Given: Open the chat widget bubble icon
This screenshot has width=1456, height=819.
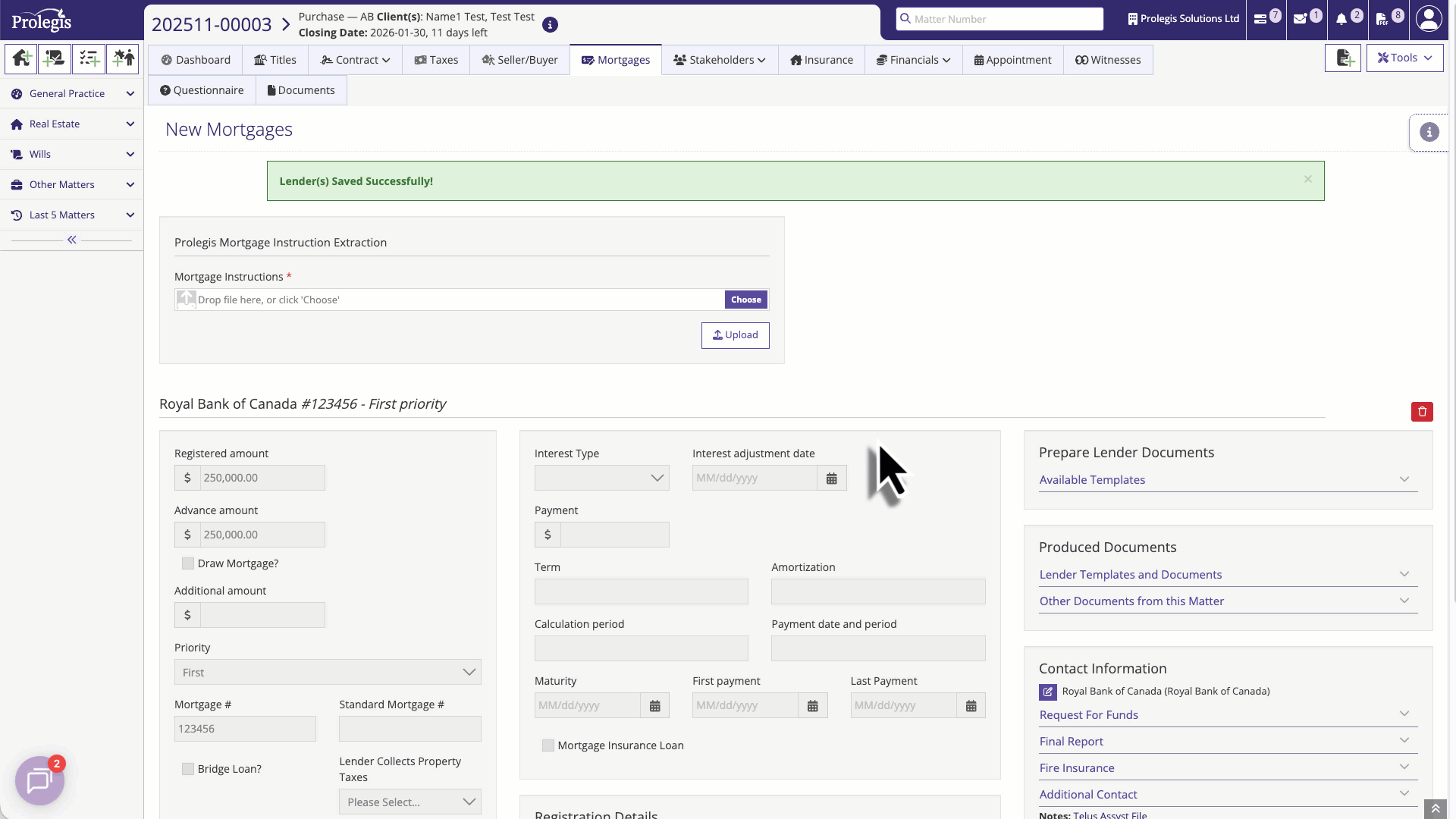Looking at the screenshot, I should click(x=39, y=780).
